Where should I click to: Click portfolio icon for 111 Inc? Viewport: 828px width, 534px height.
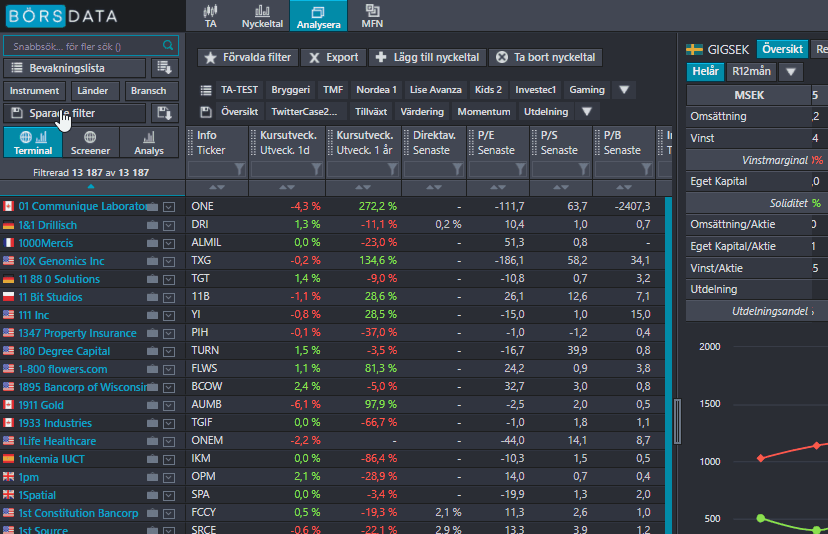(x=152, y=315)
